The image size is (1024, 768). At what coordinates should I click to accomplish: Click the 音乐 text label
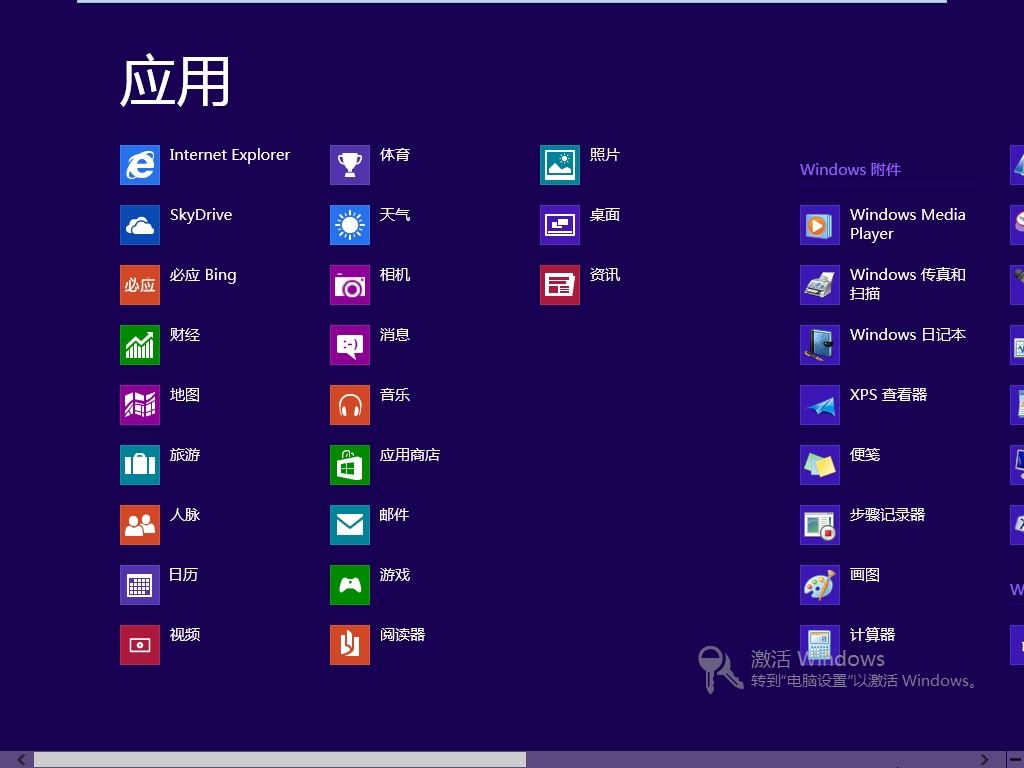tap(394, 394)
